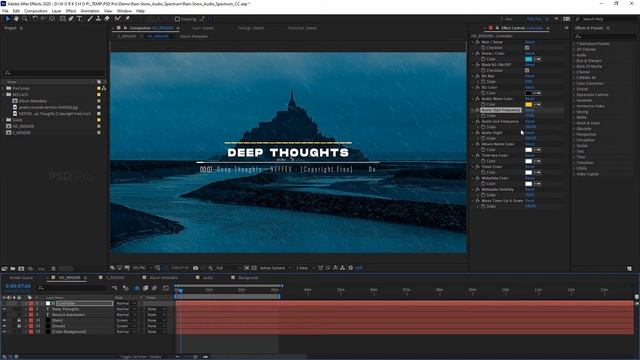Select the Hand tool

[16, 19]
